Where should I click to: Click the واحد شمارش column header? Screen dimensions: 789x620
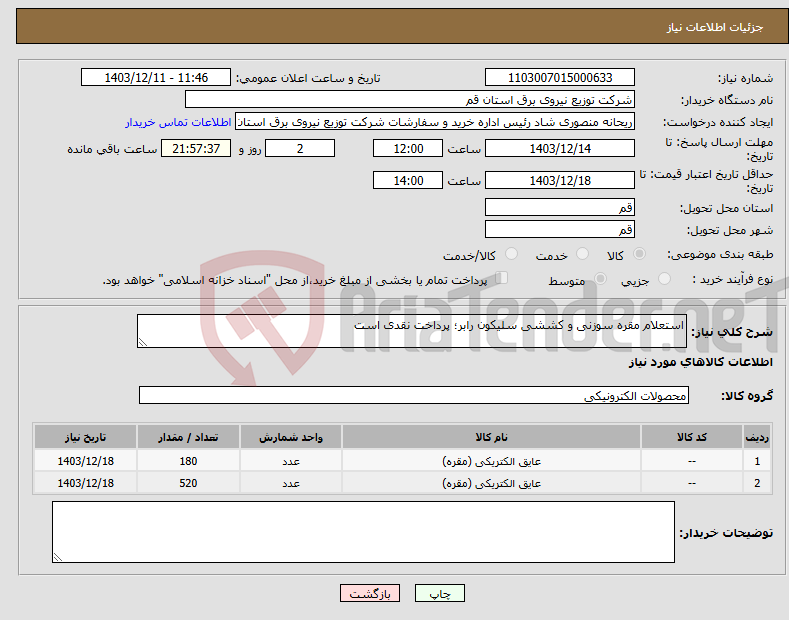291,437
